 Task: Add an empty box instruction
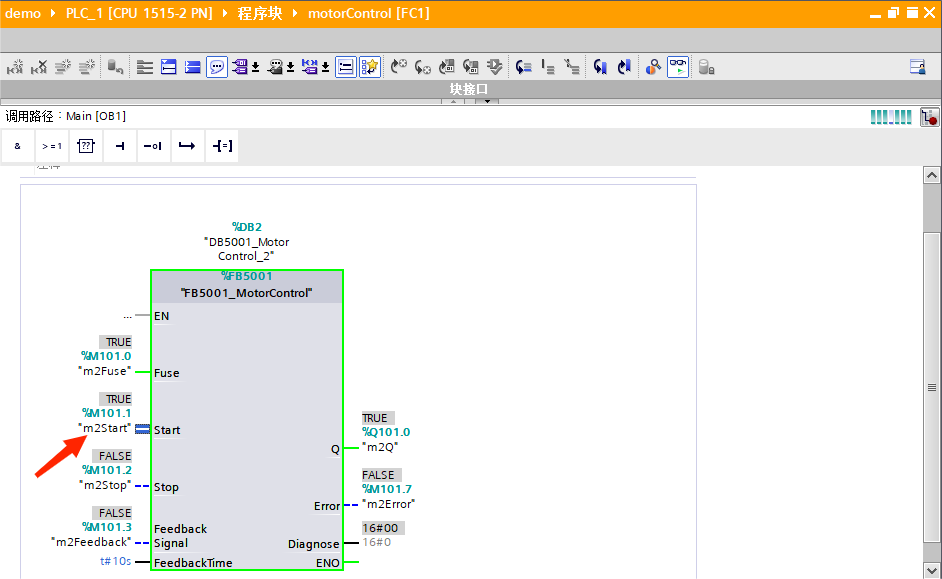point(86,146)
